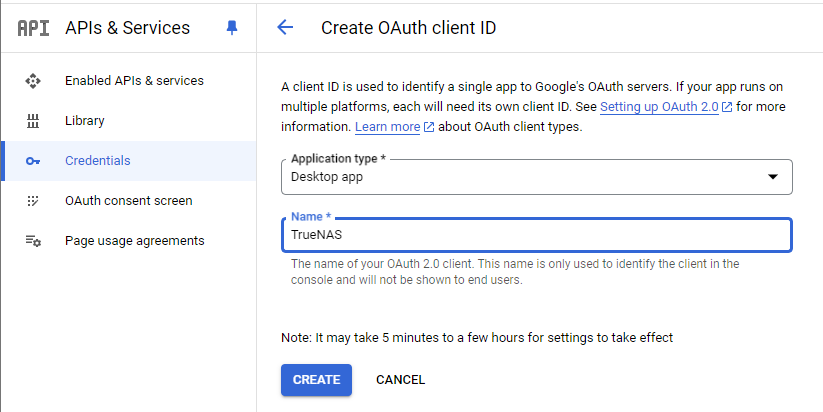Click the Enabled APIs & services icon
823x412 pixels.
pyautogui.click(x=33, y=81)
